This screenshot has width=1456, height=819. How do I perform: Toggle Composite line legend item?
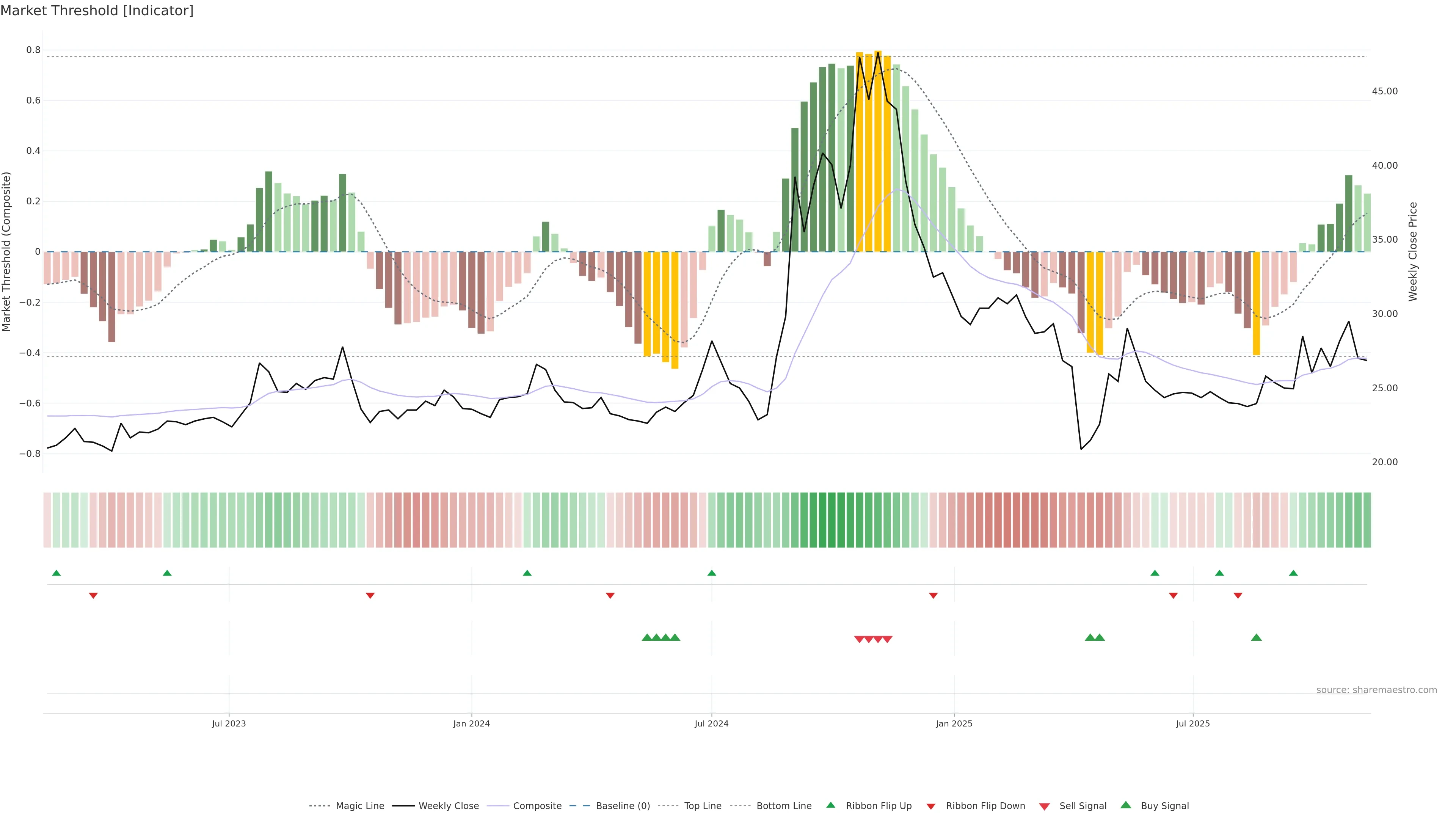pyautogui.click(x=537, y=805)
